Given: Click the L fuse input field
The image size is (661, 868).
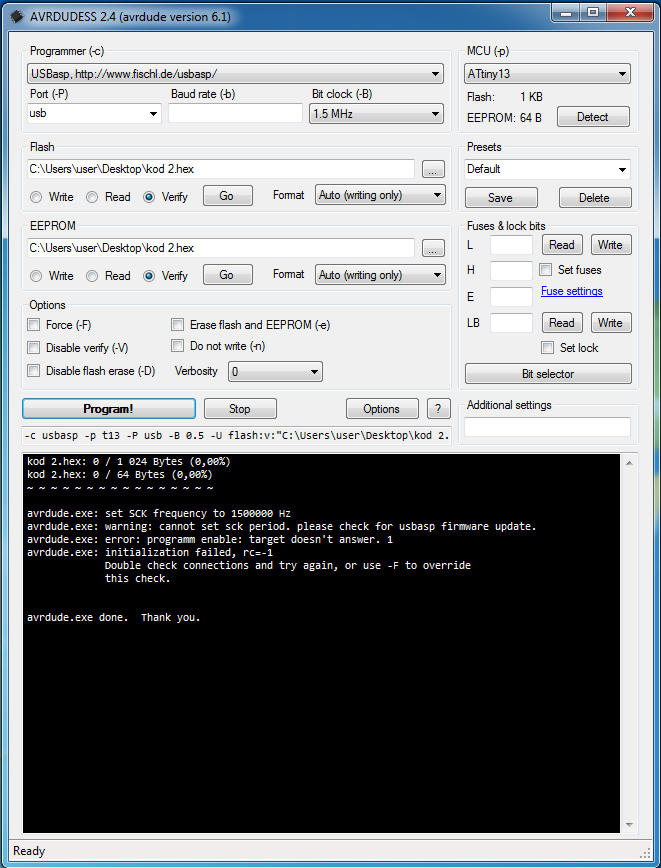Looking at the screenshot, I should click(512, 245).
